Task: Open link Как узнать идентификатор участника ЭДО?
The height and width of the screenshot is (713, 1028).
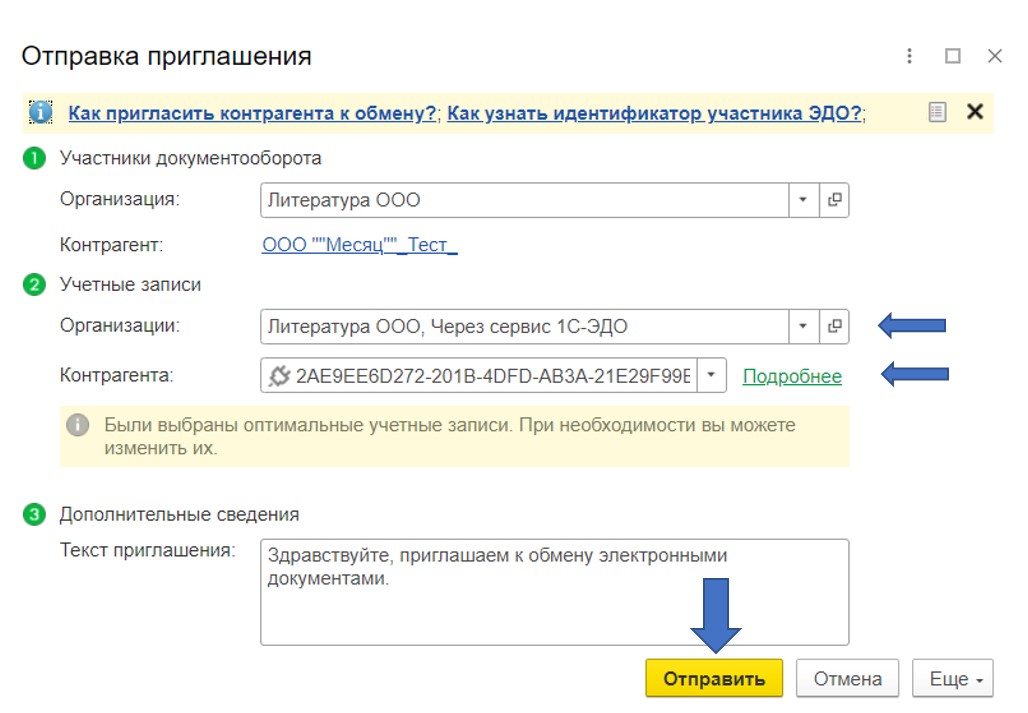Action: [654, 113]
